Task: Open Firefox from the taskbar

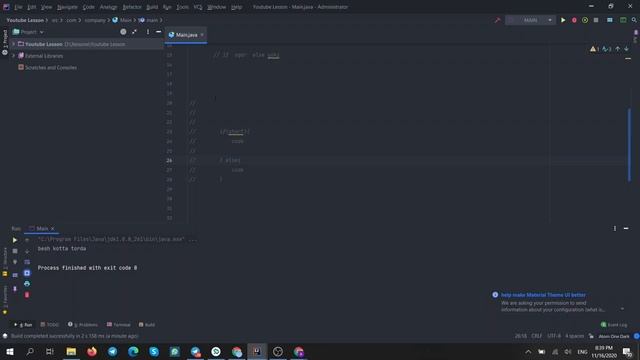Action: pyautogui.click(x=92, y=352)
